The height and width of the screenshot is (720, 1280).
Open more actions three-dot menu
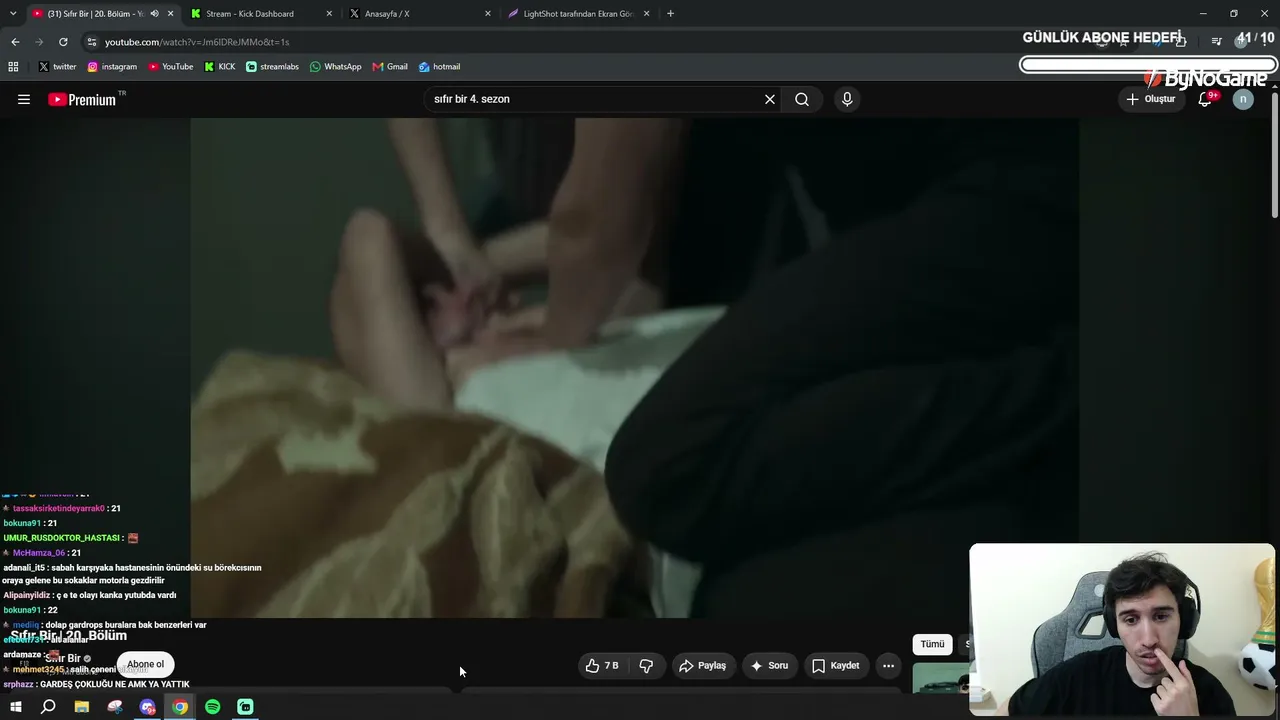click(x=888, y=665)
